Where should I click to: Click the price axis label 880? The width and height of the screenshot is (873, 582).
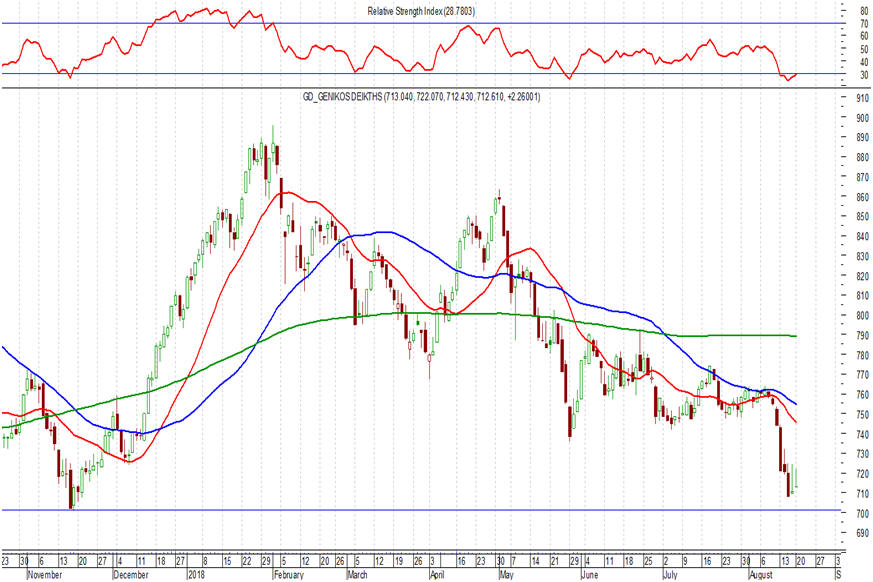(x=862, y=158)
